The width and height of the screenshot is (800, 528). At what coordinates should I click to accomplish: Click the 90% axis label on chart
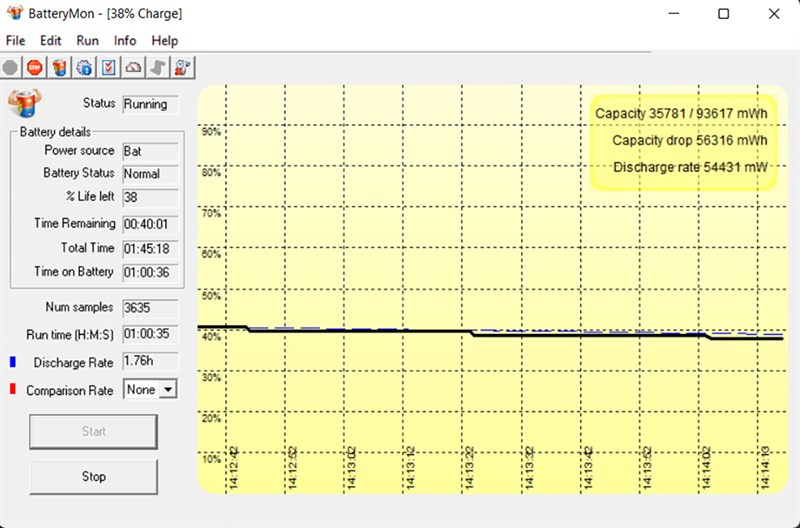[211, 132]
